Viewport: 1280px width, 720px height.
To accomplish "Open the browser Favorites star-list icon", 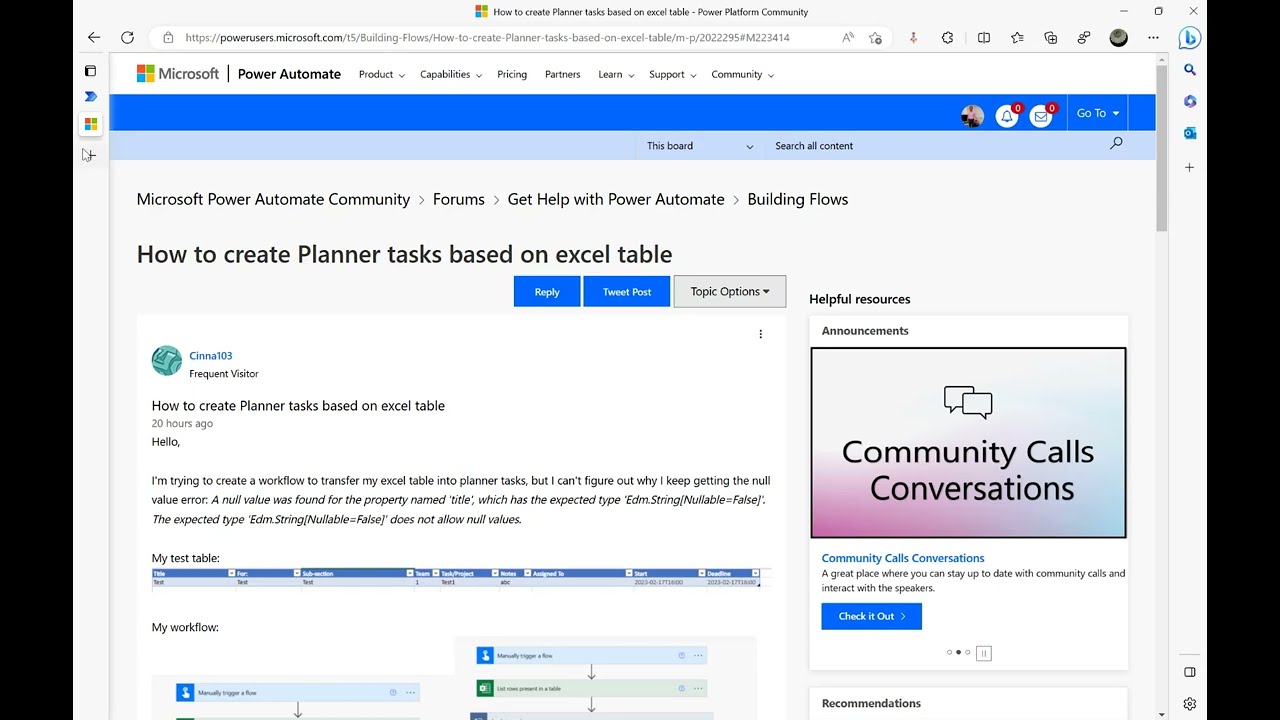I will (x=1017, y=38).
